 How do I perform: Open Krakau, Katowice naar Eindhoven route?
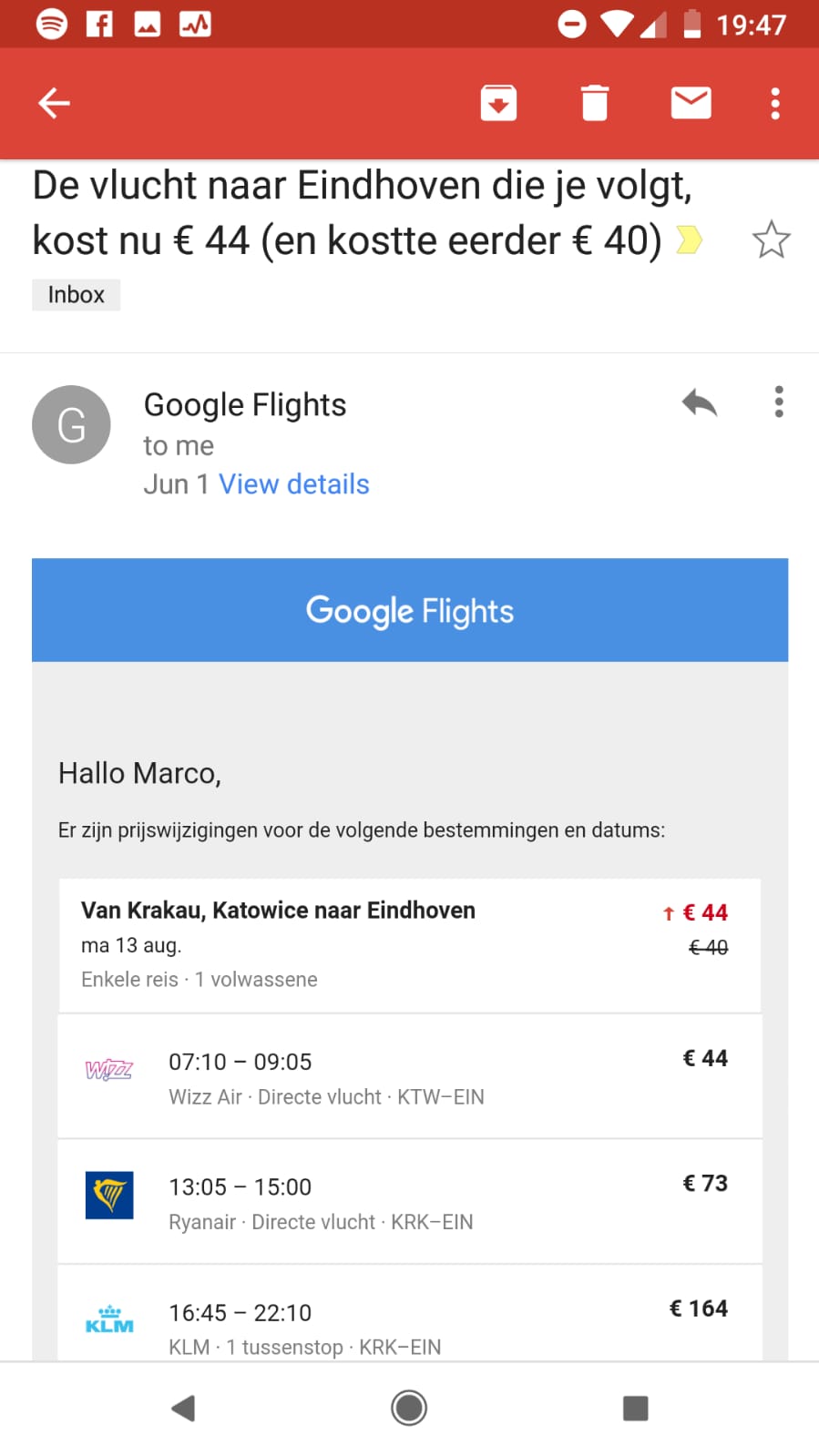pyautogui.click(x=410, y=944)
